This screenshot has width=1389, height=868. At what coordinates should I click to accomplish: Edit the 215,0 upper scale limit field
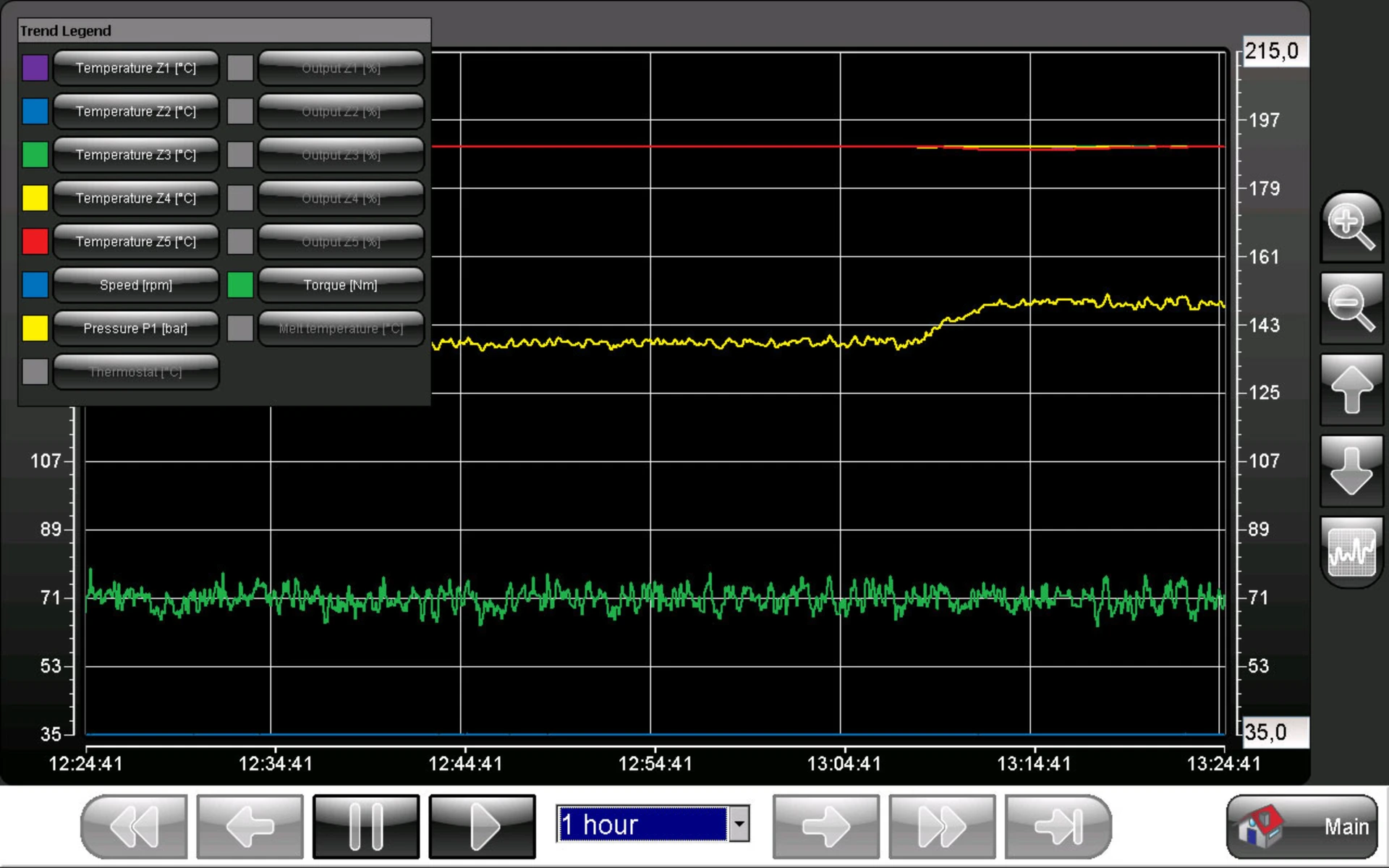coord(1275,51)
